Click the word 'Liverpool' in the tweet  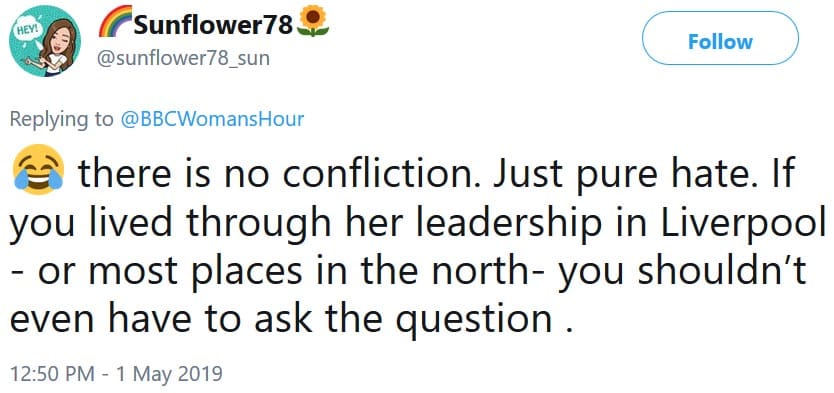tap(745, 222)
